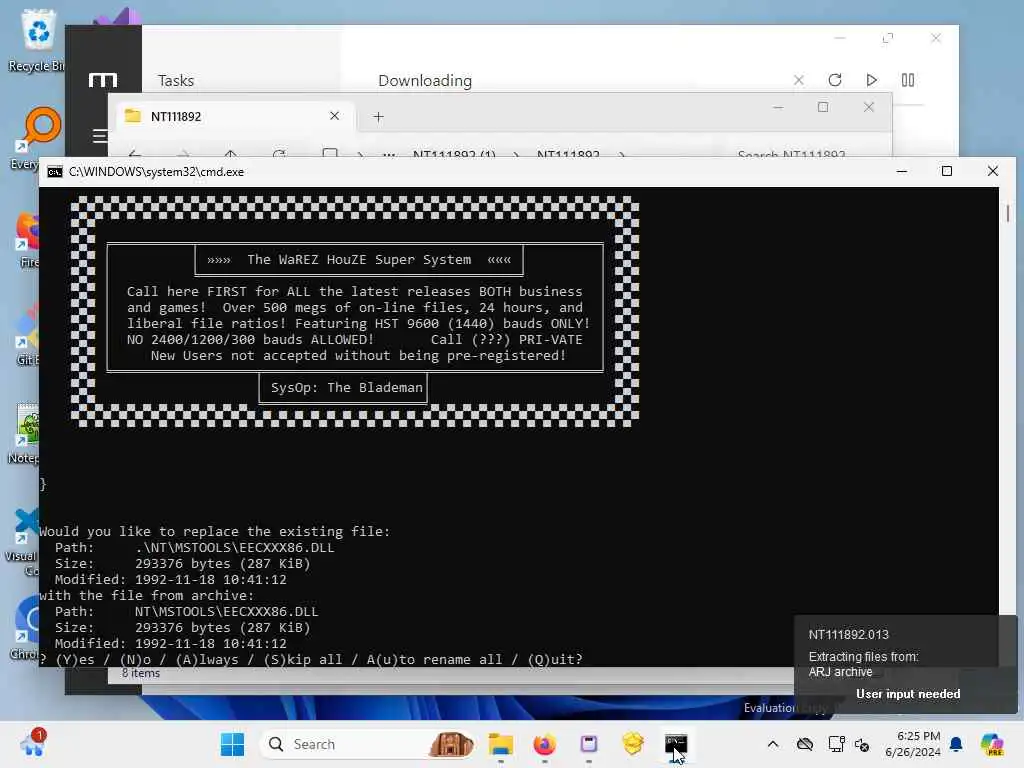Open the Copilot preview icon
The image size is (1024, 768).
(x=991, y=744)
